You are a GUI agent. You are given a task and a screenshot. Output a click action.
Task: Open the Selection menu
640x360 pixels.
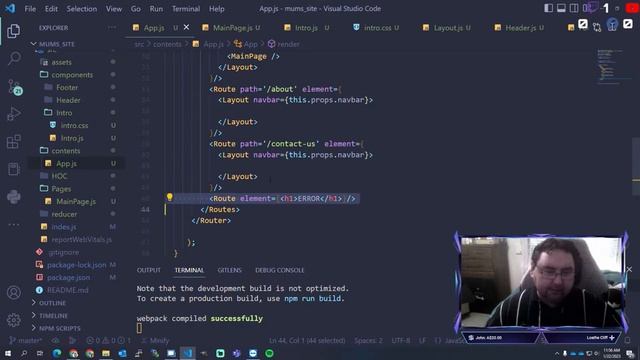[x=82, y=9]
